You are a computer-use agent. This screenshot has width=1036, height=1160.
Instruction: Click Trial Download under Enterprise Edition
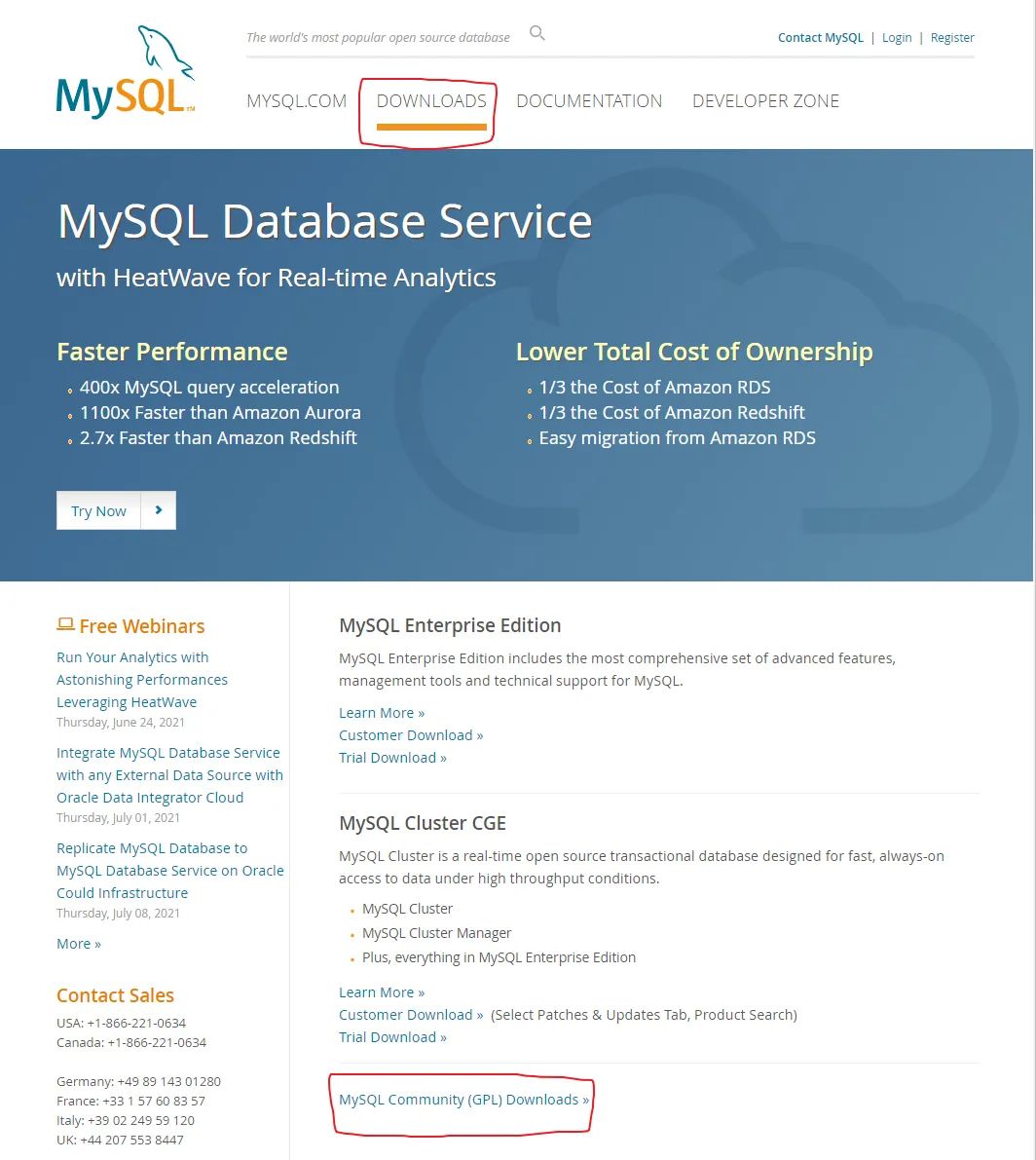coord(392,757)
